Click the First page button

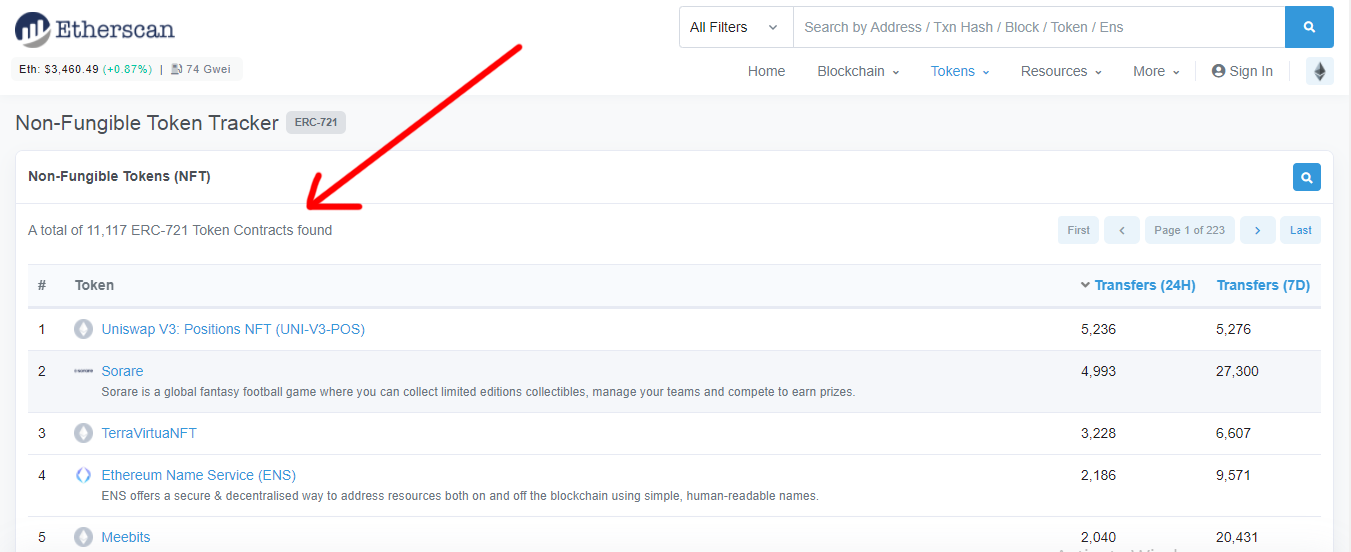click(x=1079, y=230)
